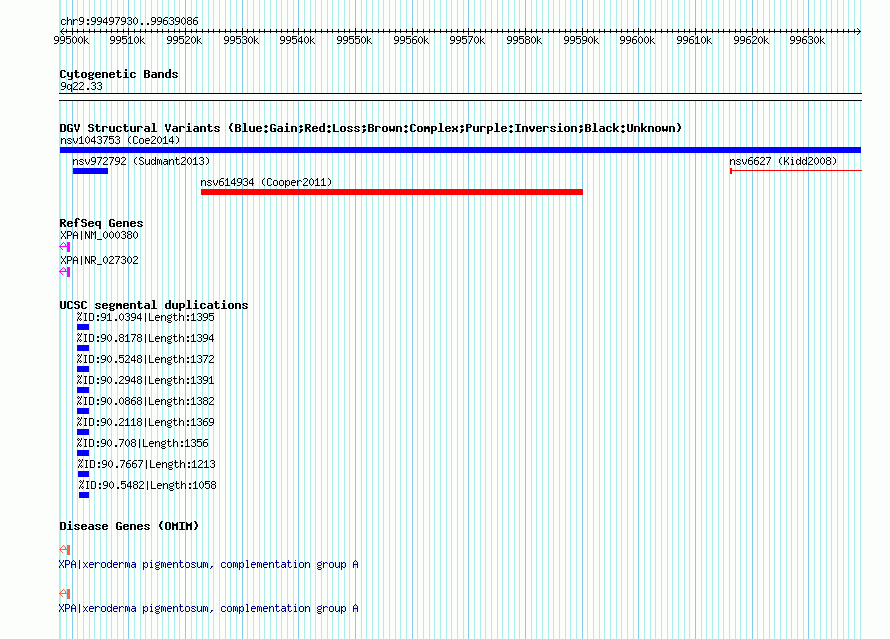Click the nsv1043753 (Coe2014) label
The height and width of the screenshot is (639, 890).
(x=120, y=140)
